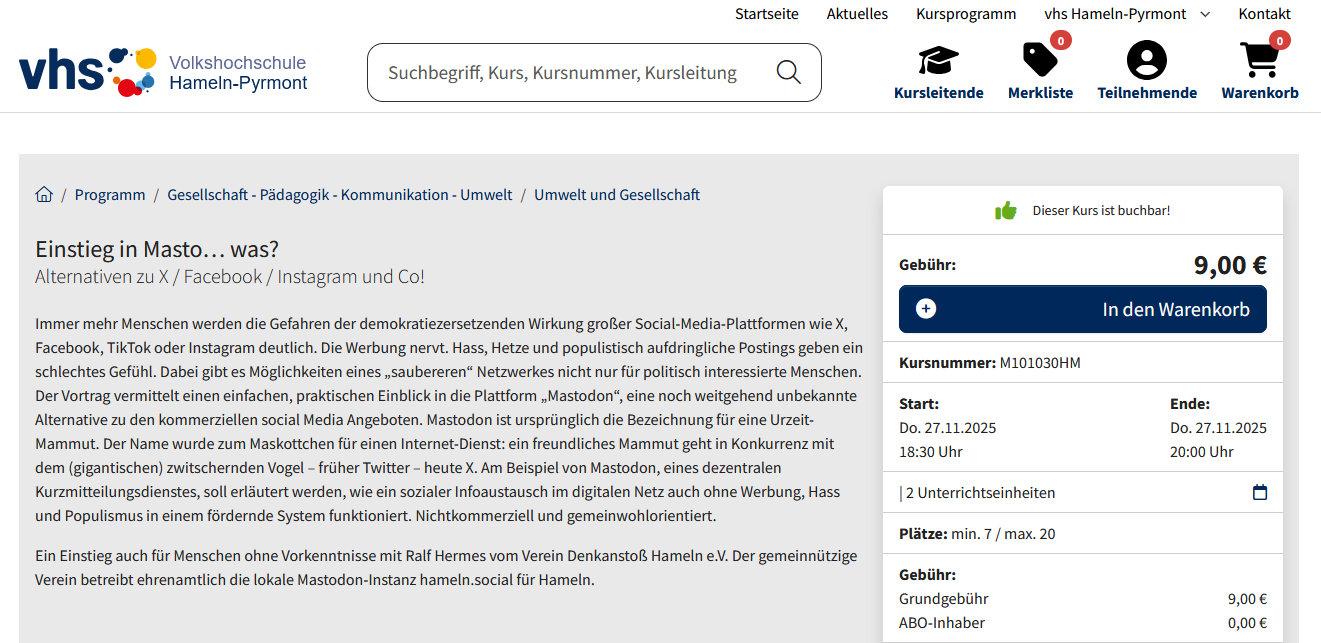Open the Kursleitende graduation cap icon
This screenshot has width=1321, height=643.
[938, 62]
